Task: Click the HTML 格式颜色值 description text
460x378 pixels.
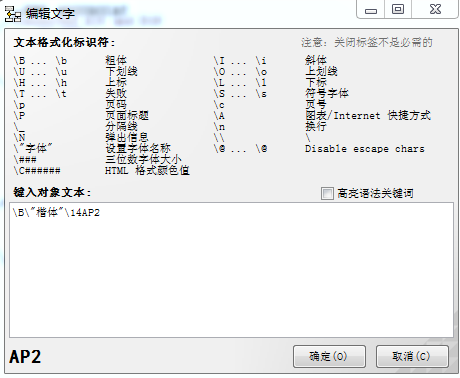Action: click(147, 170)
